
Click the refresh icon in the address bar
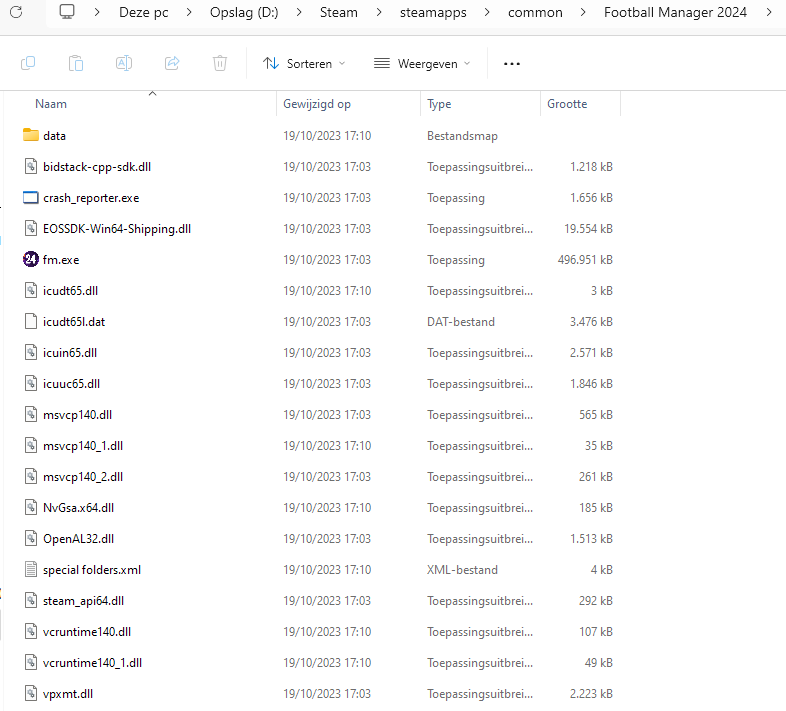point(16,12)
